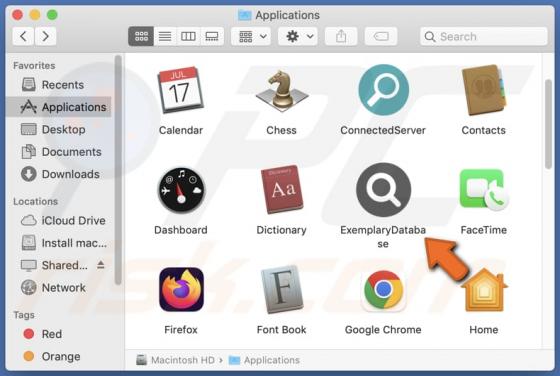Click the Locations section header
The width and height of the screenshot is (560, 376).
pos(35,201)
